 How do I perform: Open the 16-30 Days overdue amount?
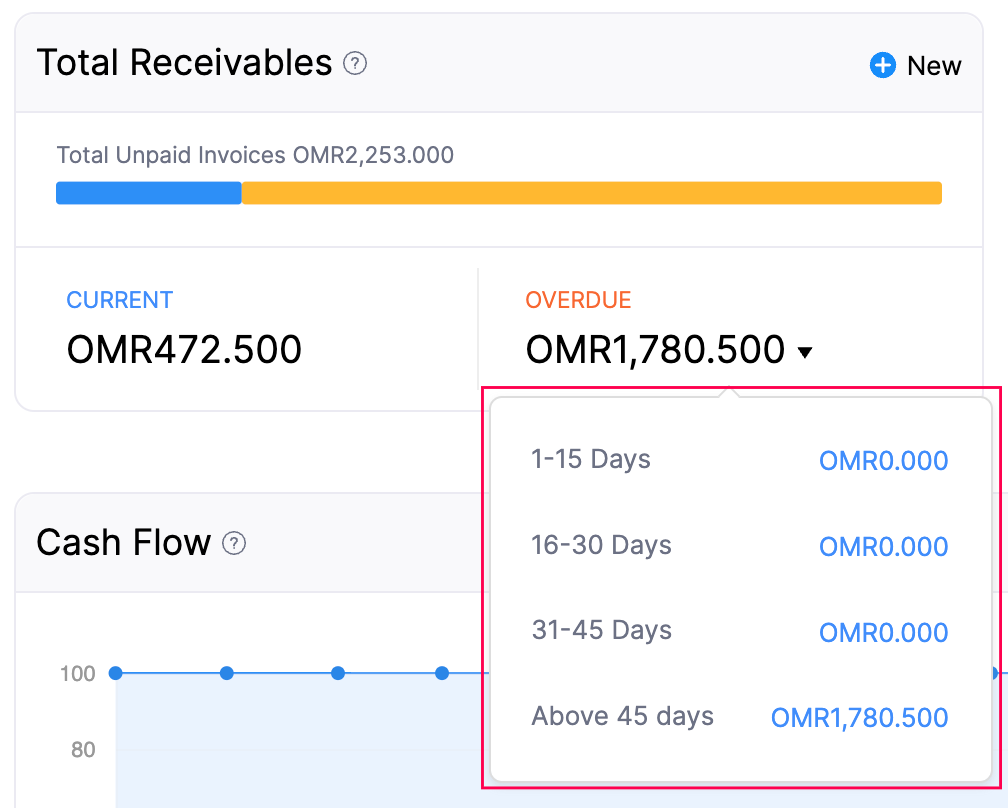883,546
